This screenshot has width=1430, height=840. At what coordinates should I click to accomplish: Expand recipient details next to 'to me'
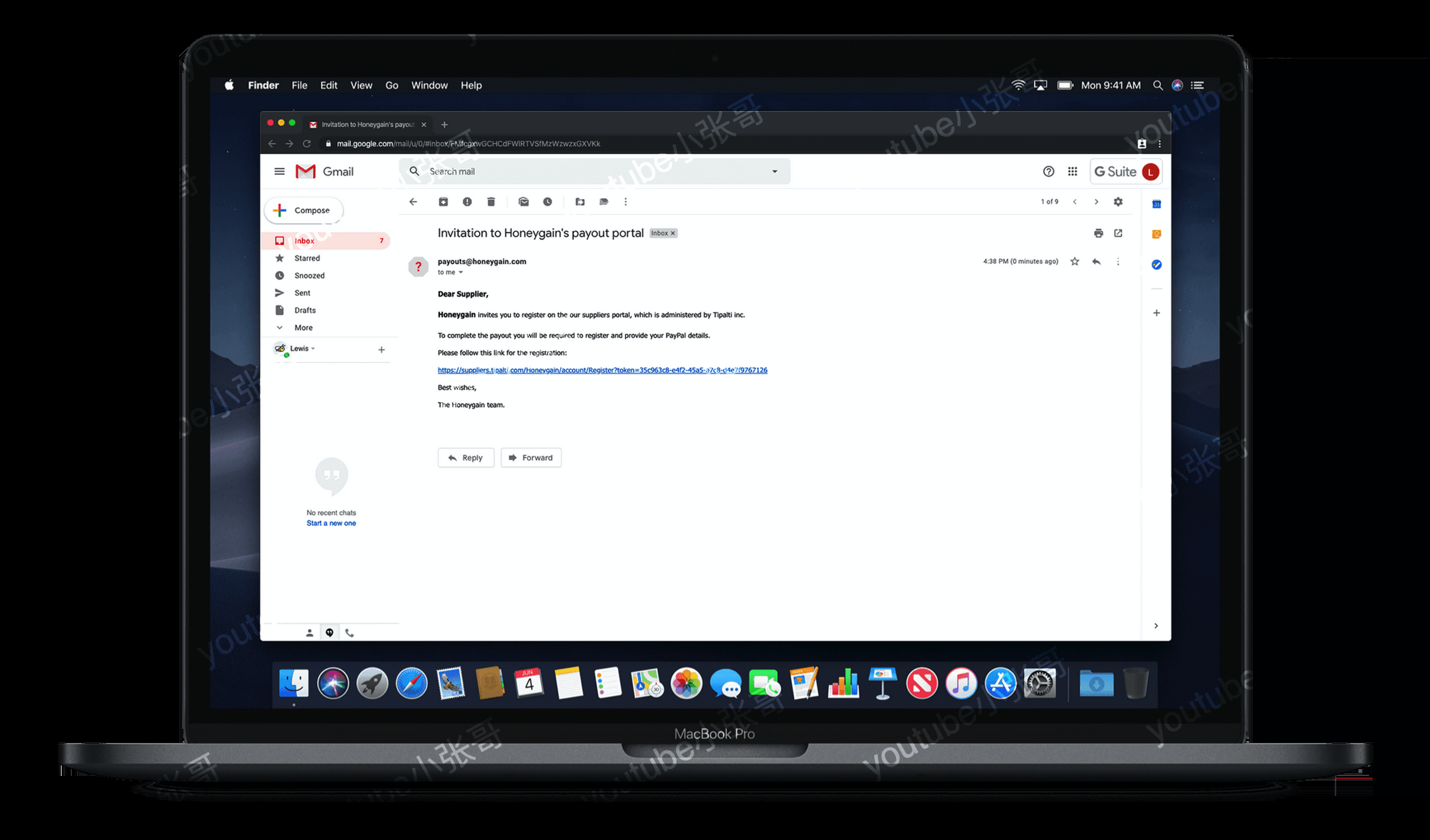(461, 272)
